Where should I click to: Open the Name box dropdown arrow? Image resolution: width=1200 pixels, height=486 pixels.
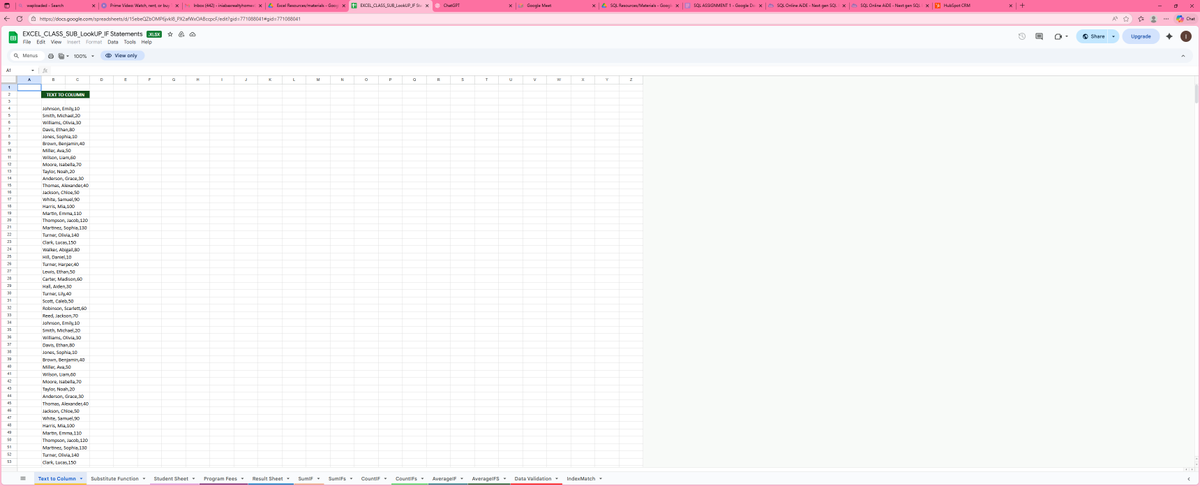(x=32, y=70)
